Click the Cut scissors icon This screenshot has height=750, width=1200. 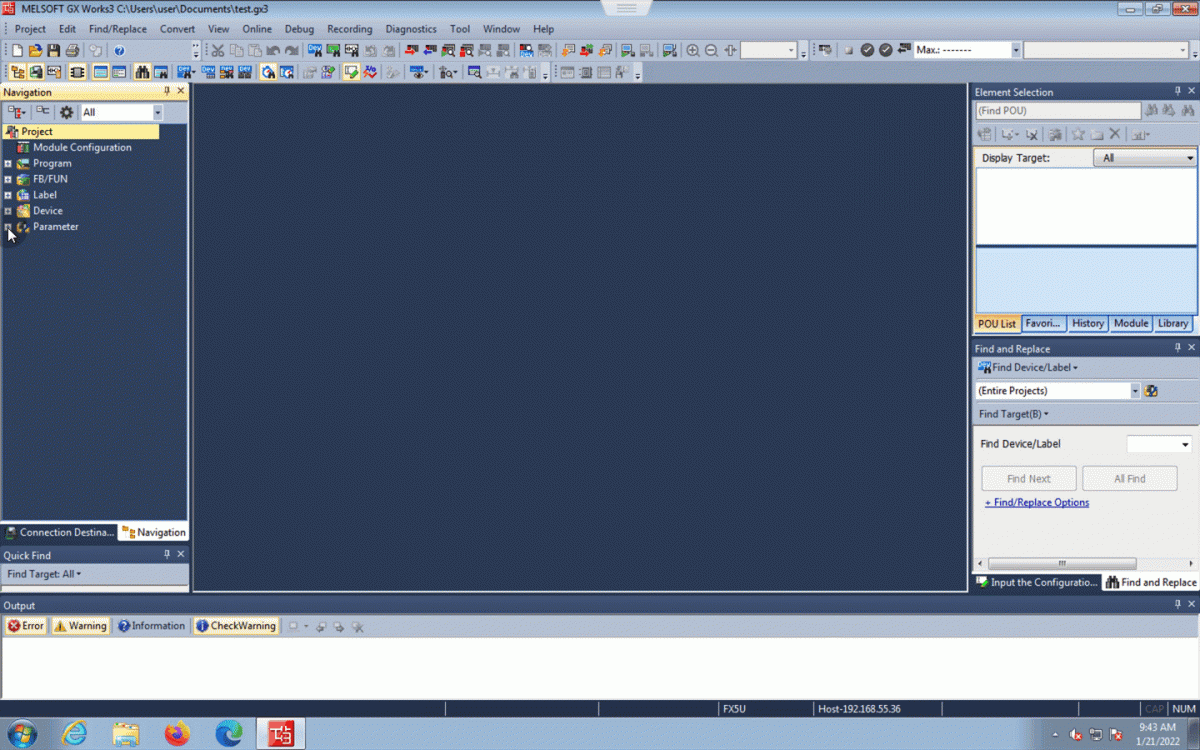pyautogui.click(x=217, y=50)
